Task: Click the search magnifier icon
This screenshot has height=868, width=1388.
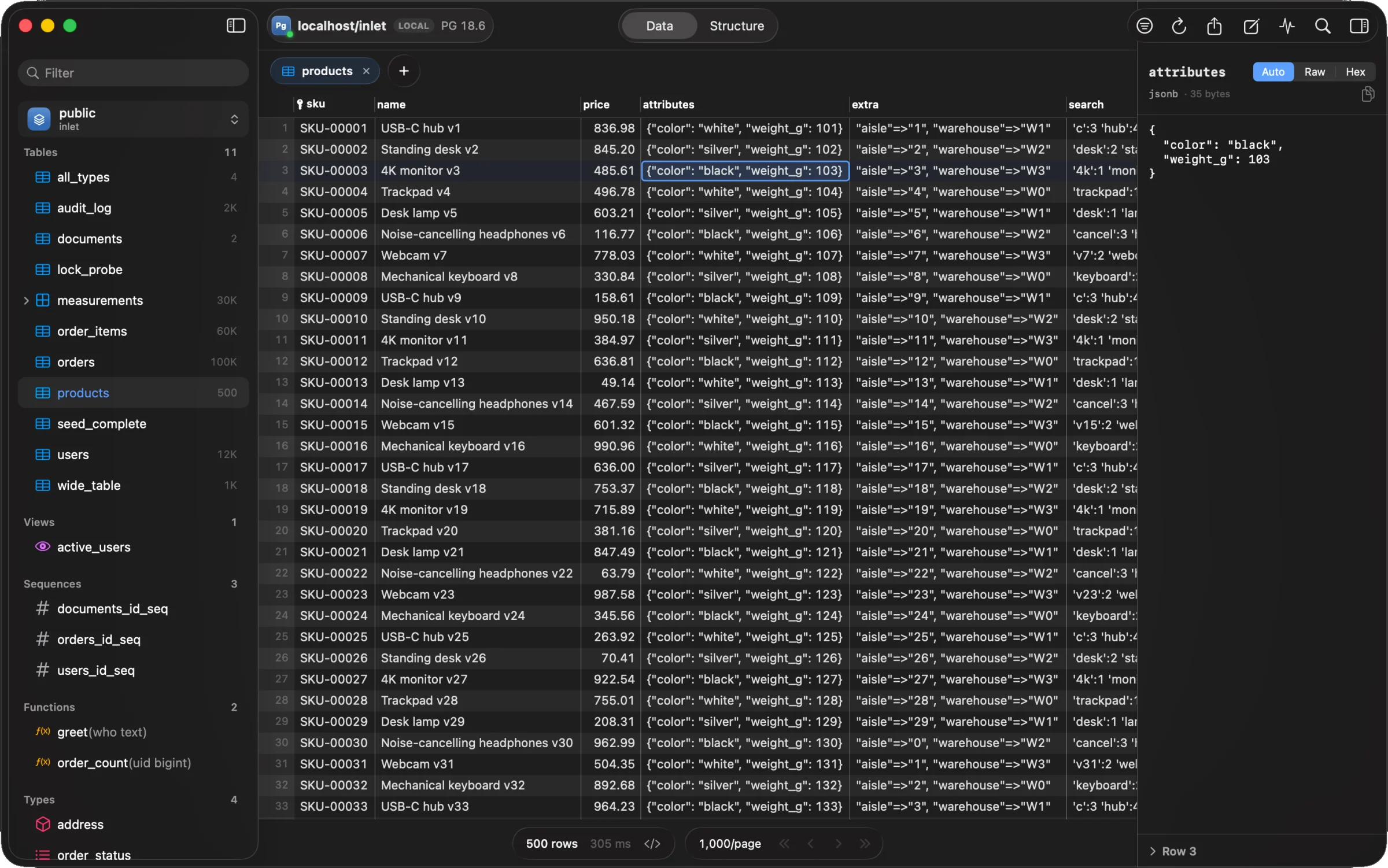Action: click(1322, 26)
